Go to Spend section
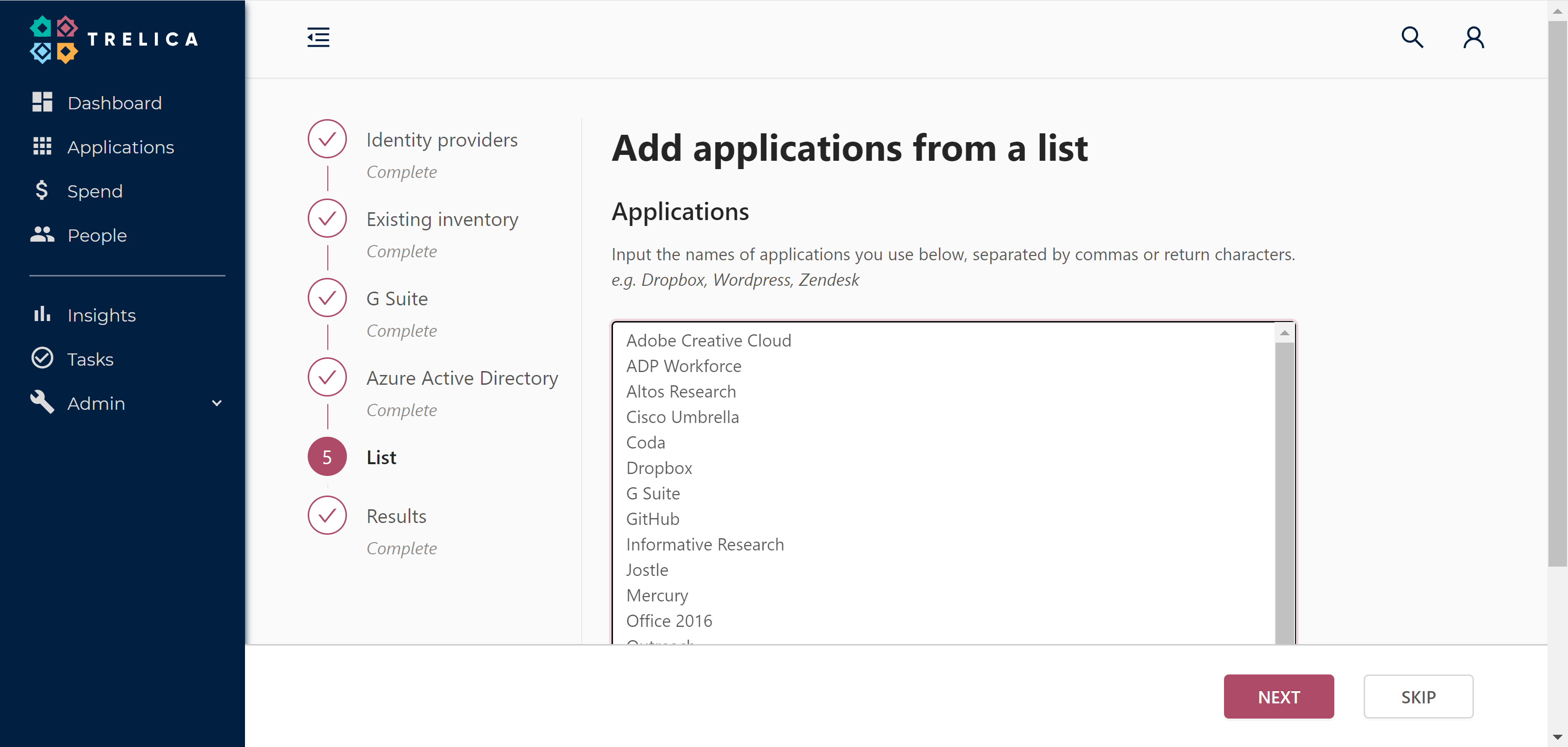The height and width of the screenshot is (747, 1568). coord(95,191)
